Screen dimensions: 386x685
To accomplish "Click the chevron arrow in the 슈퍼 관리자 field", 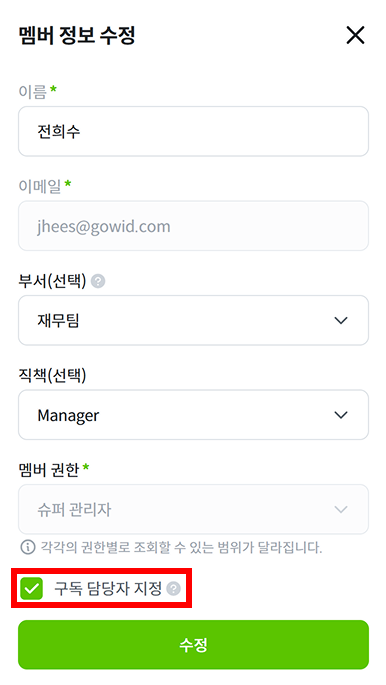I will (341, 509).
